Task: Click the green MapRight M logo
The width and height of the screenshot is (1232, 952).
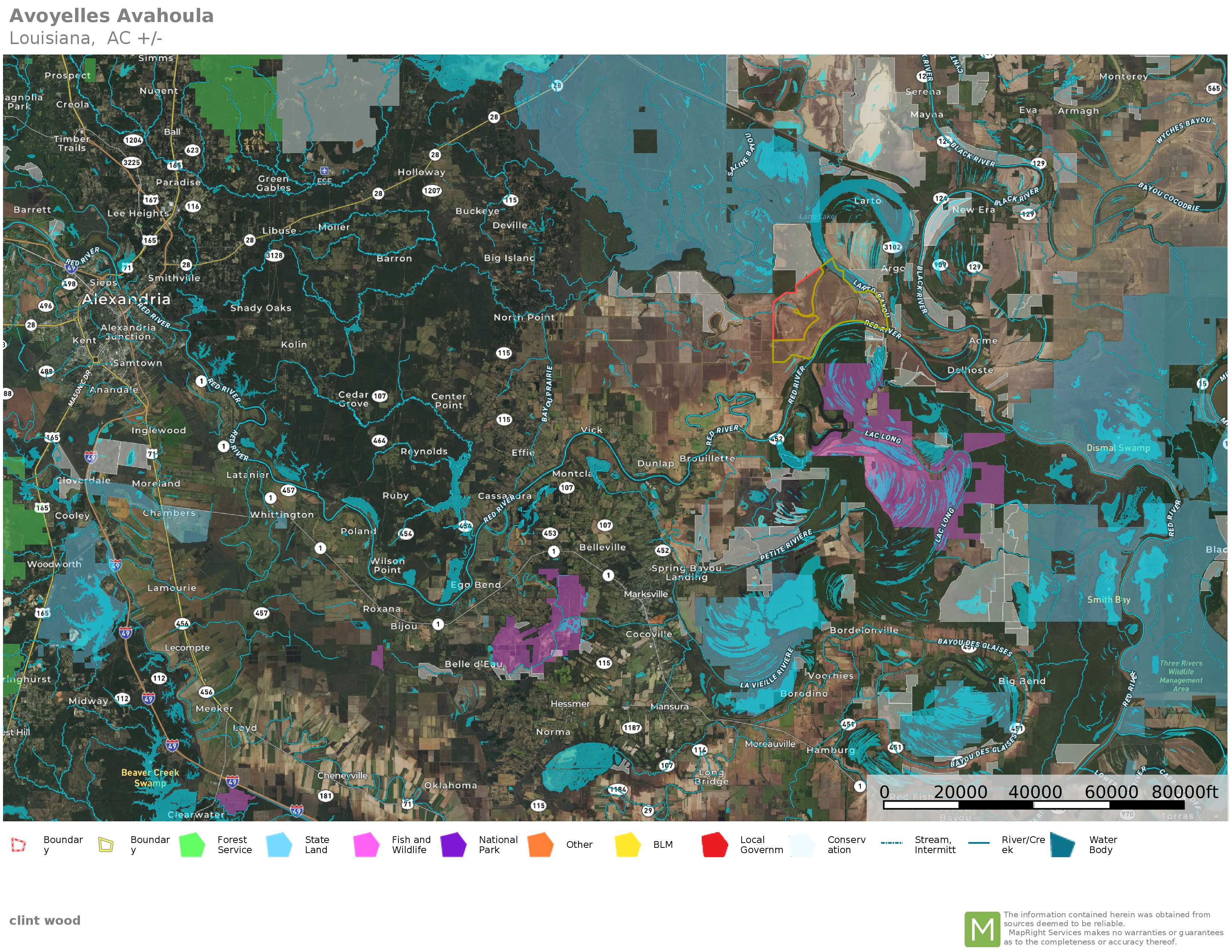Action: 982,929
